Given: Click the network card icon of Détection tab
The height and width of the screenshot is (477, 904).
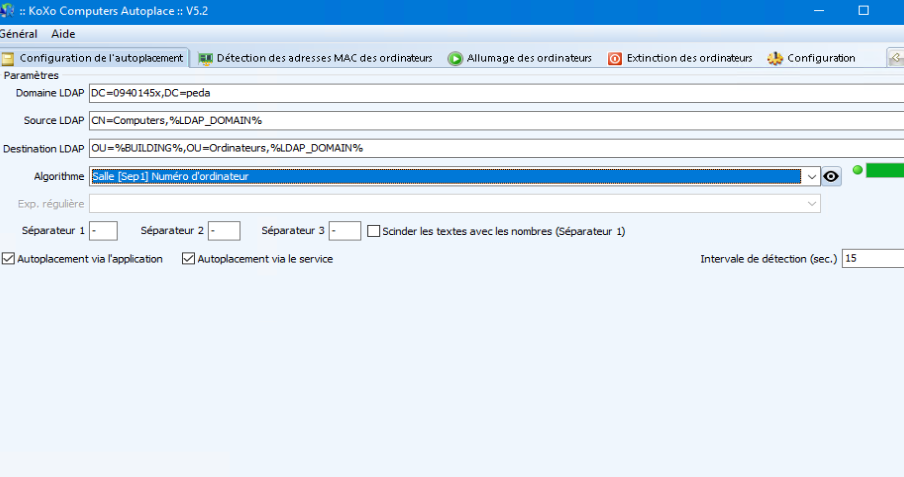Looking at the screenshot, I should pyautogui.click(x=205, y=59).
